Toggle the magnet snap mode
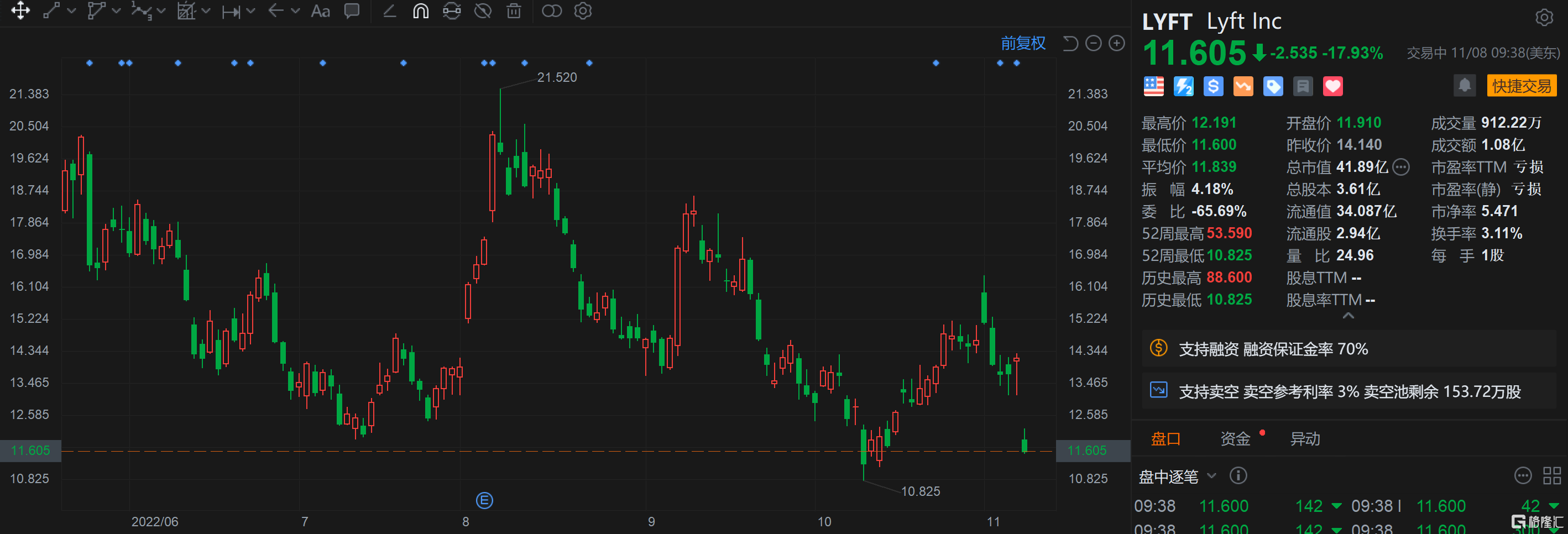Screen dimensions: 1568x534 point(421,11)
